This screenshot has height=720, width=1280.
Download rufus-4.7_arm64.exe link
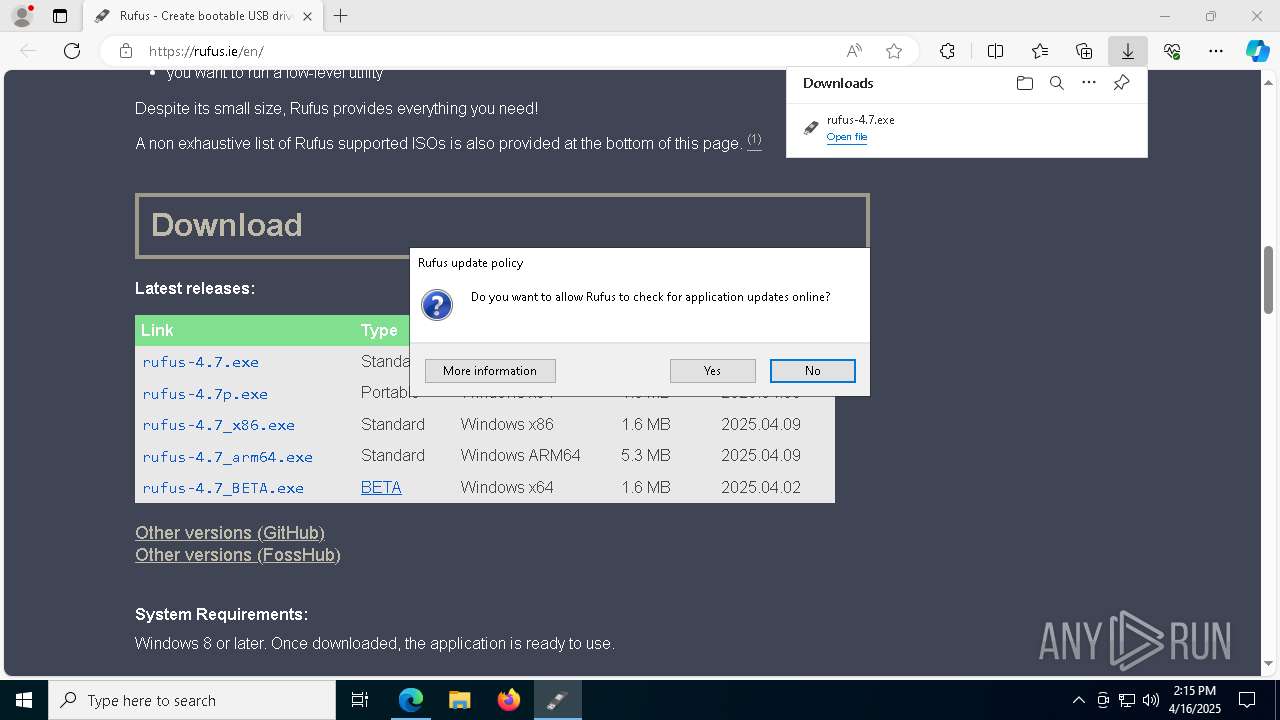click(228, 457)
